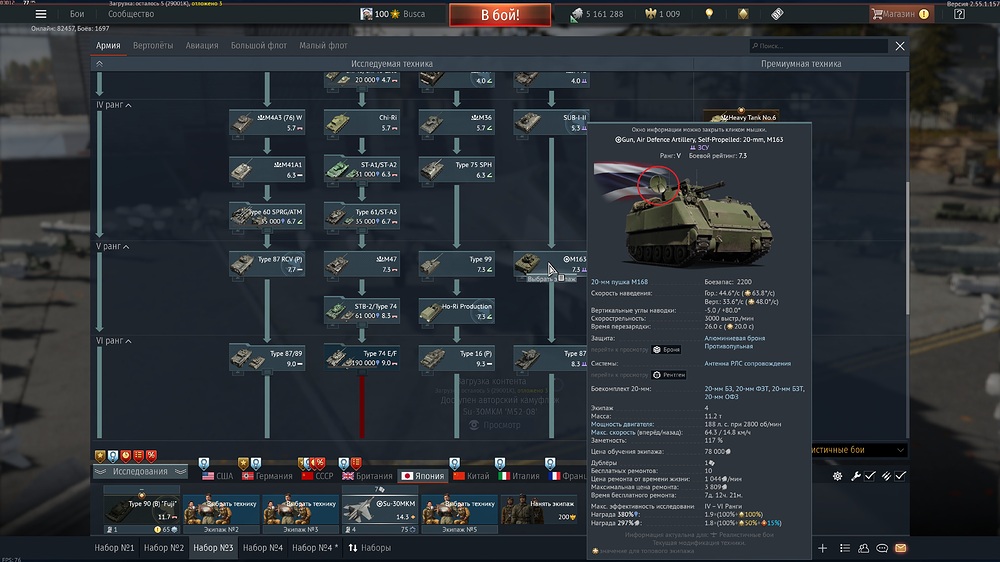Select the STB-2/Type 74 tank

tap(362, 311)
